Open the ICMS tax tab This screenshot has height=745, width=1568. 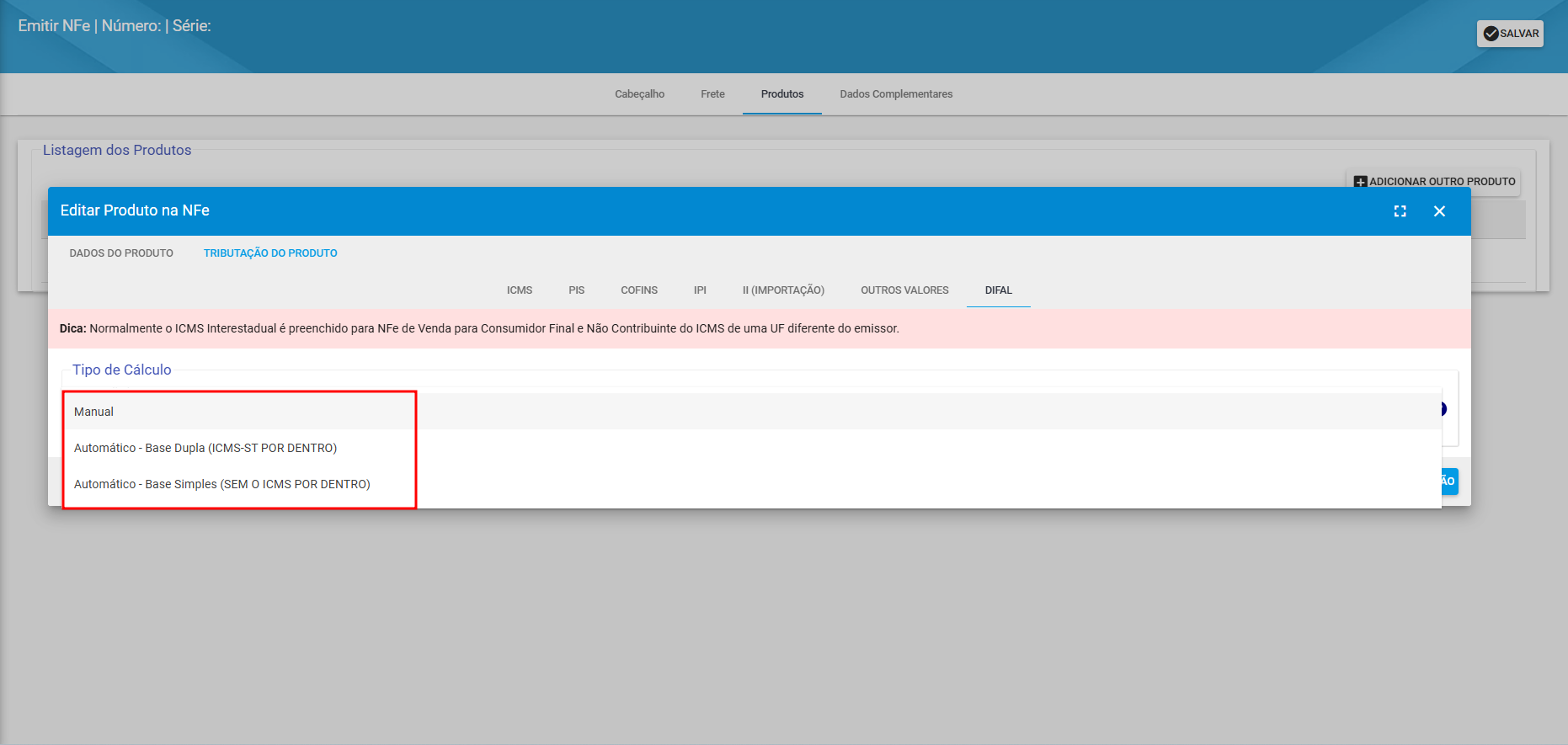520,290
